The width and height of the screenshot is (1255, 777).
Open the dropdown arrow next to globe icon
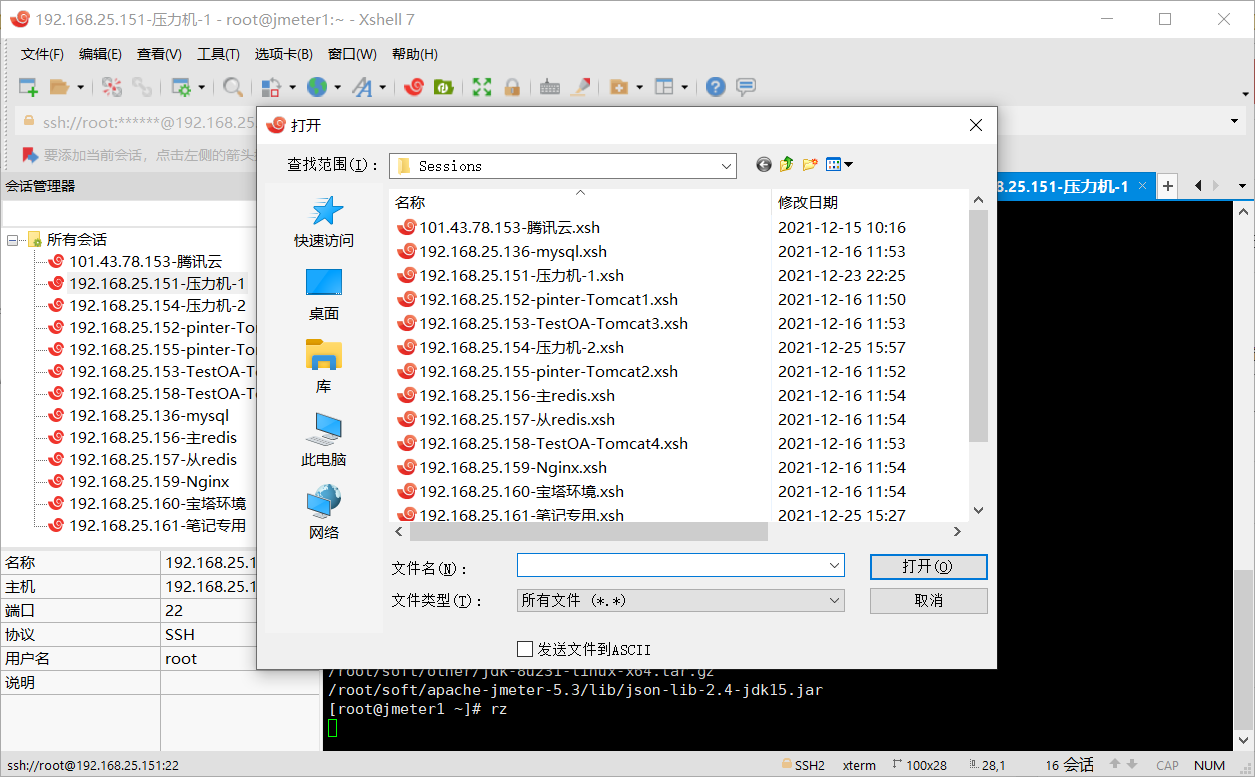[x=338, y=87]
